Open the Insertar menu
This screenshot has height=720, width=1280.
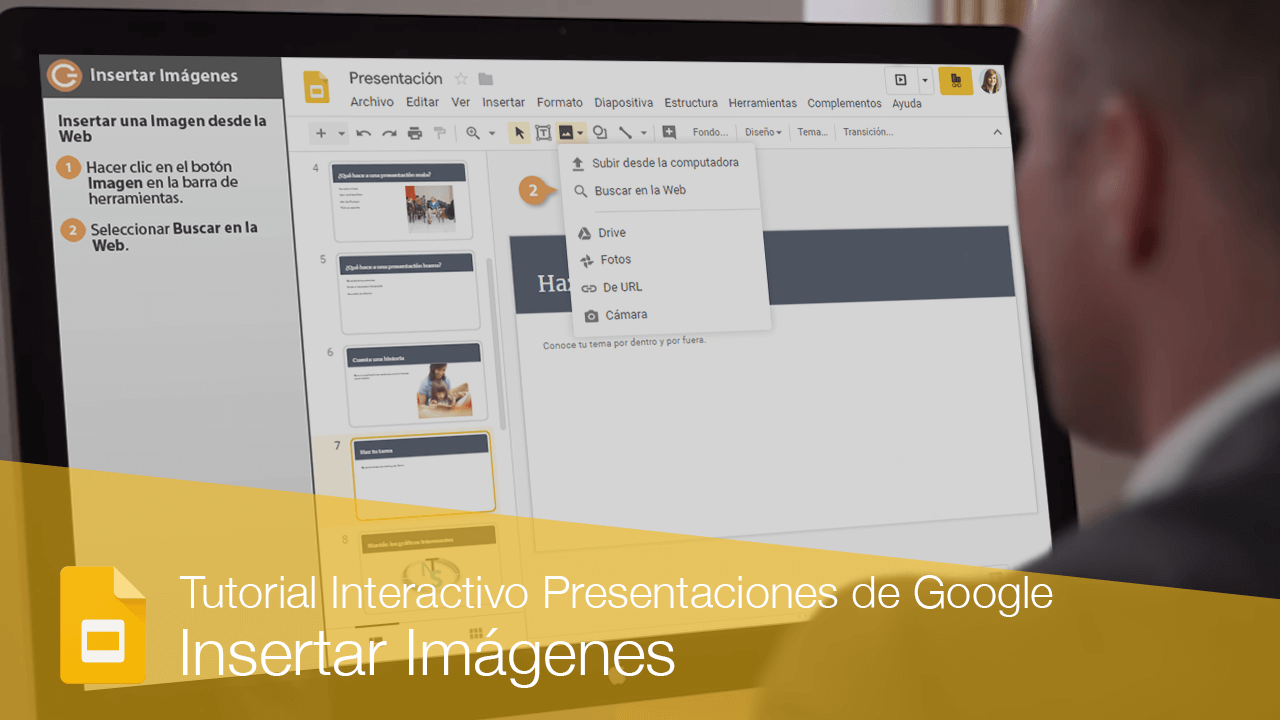pyautogui.click(x=503, y=102)
